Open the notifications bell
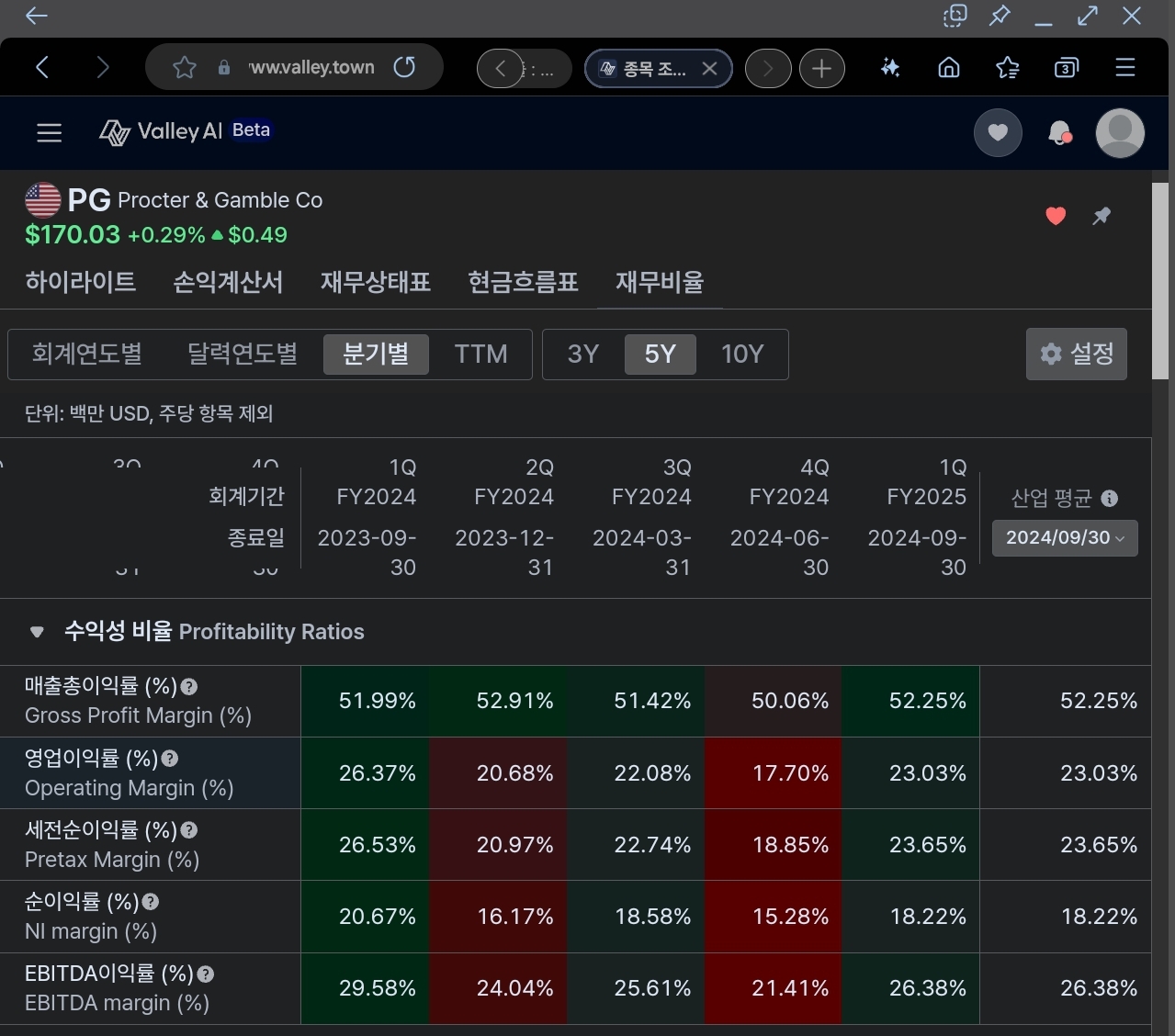The height and width of the screenshot is (1036, 1175). [1059, 132]
